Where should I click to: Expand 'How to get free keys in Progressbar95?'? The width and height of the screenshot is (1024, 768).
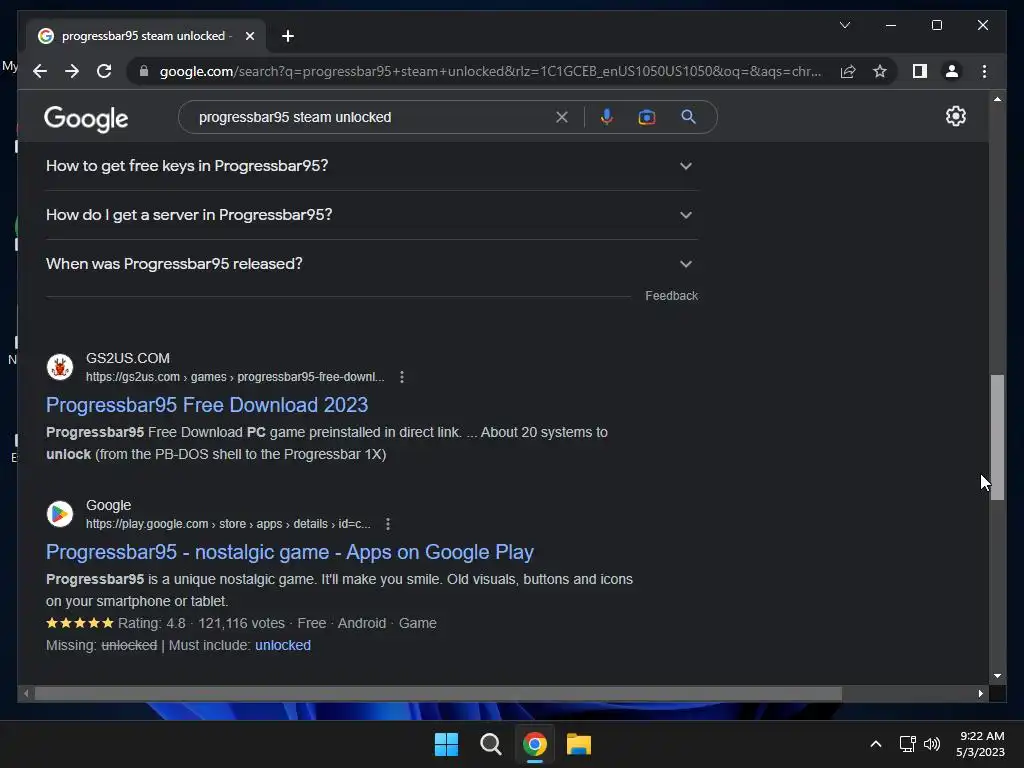372,166
